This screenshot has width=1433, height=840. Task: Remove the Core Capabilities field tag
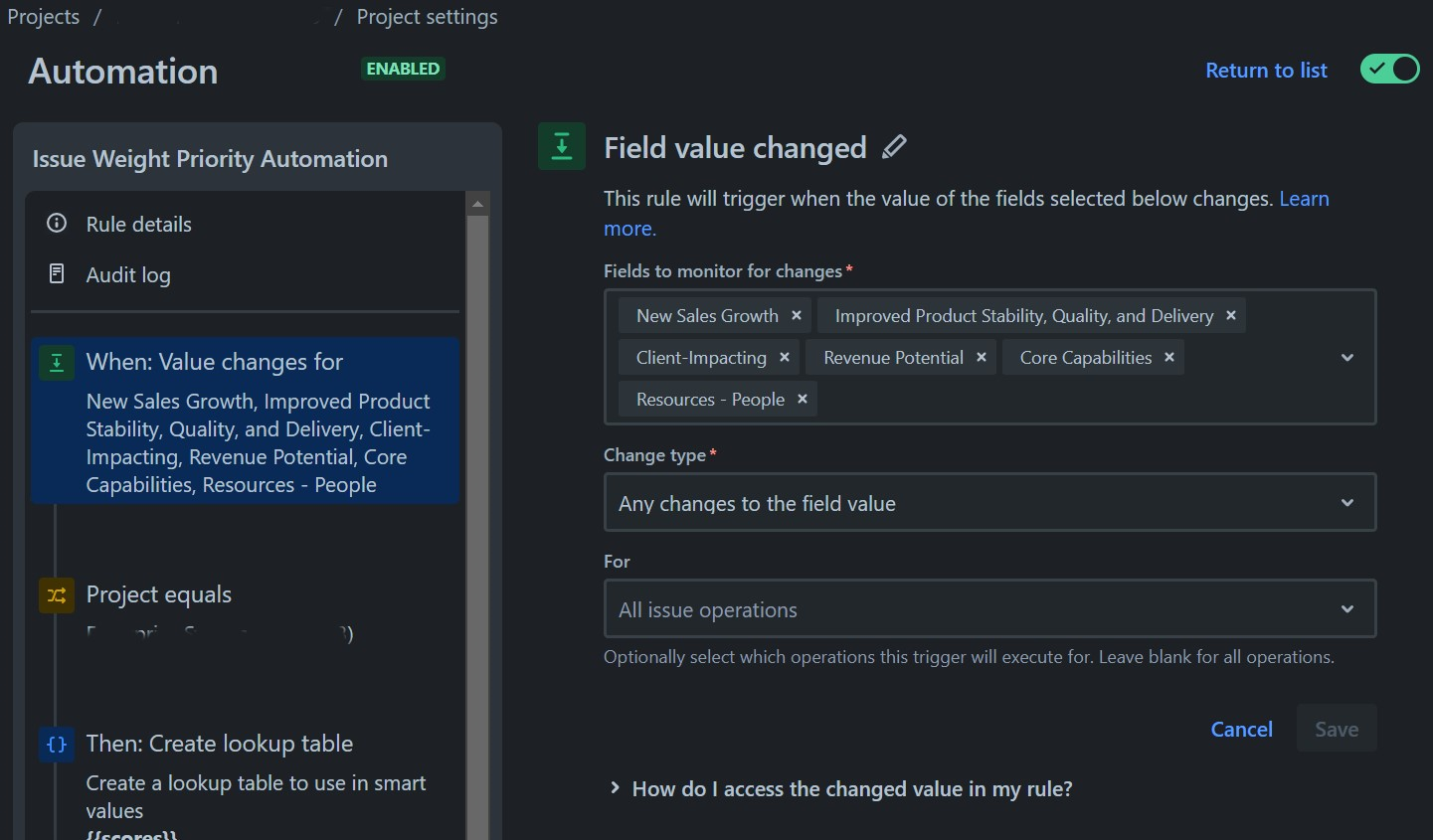(1168, 357)
